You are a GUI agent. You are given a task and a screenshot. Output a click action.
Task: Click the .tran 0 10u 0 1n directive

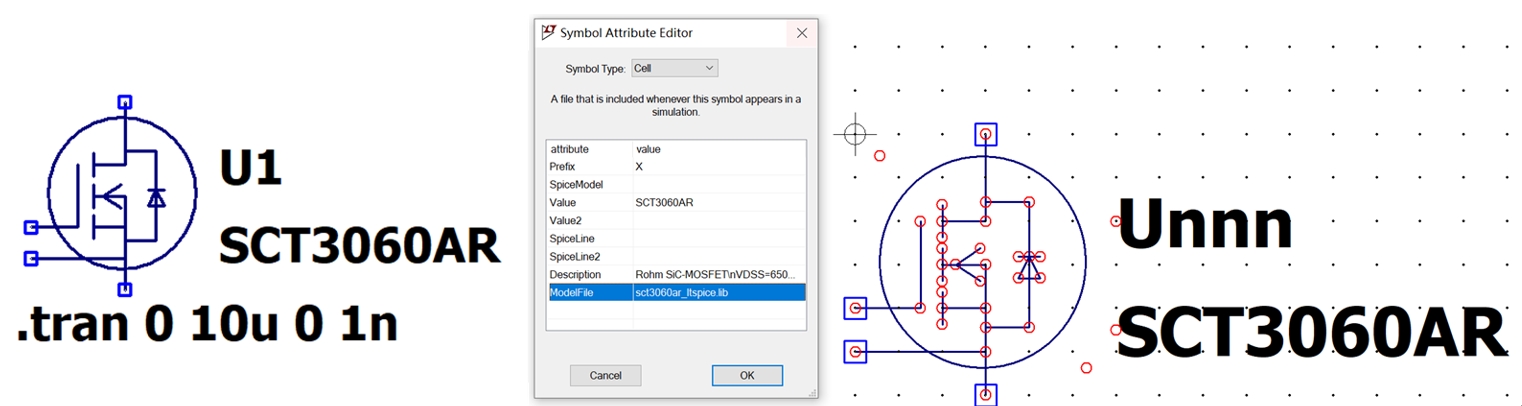click(x=207, y=324)
